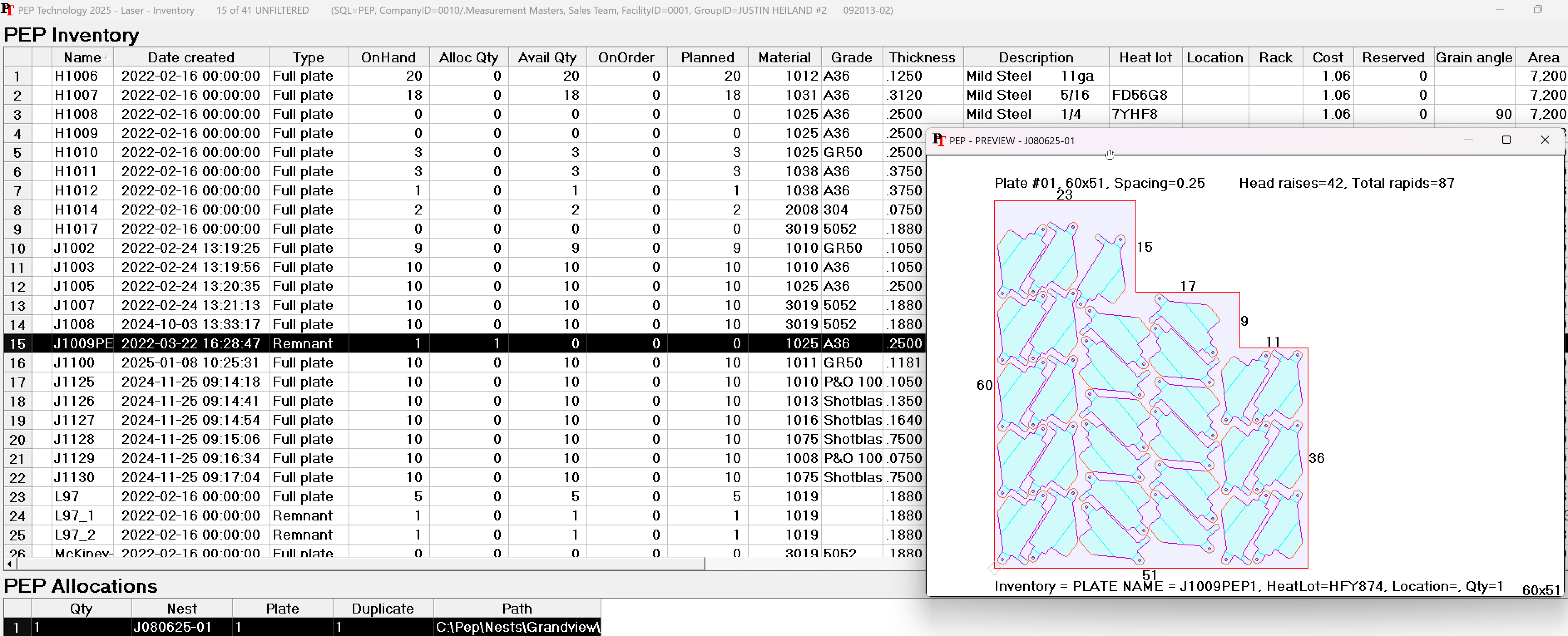The image size is (1568, 636).
Task: Close the PEP Preview J080625-01 window
Action: pos(1544,140)
